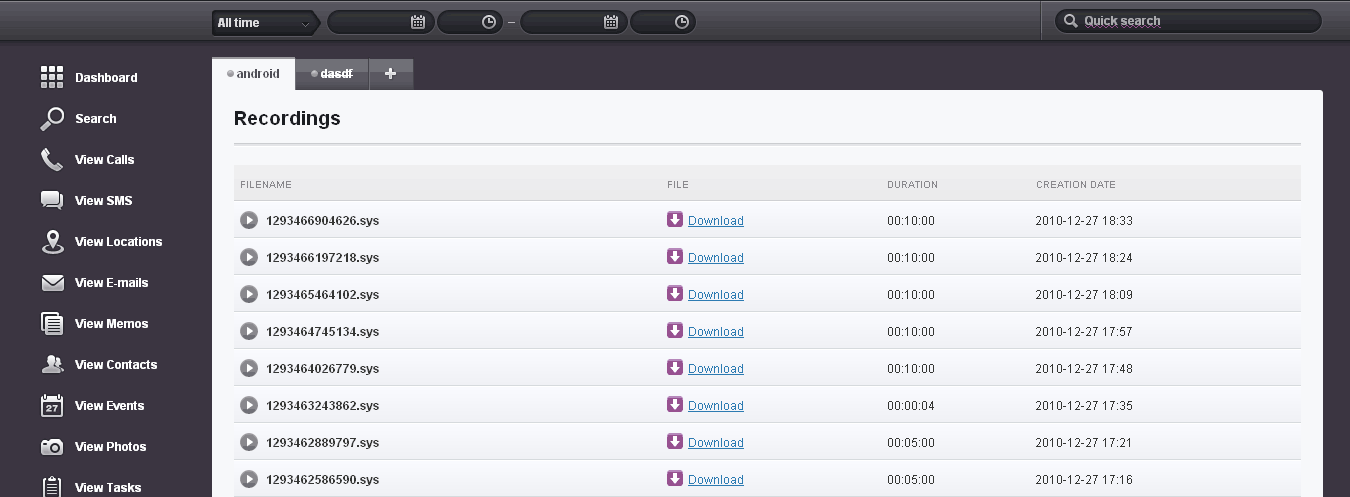The width and height of the screenshot is (1350, 497).
Task: Open the end time clock icon
Action: pyautogui.click(x=682, y=22)
